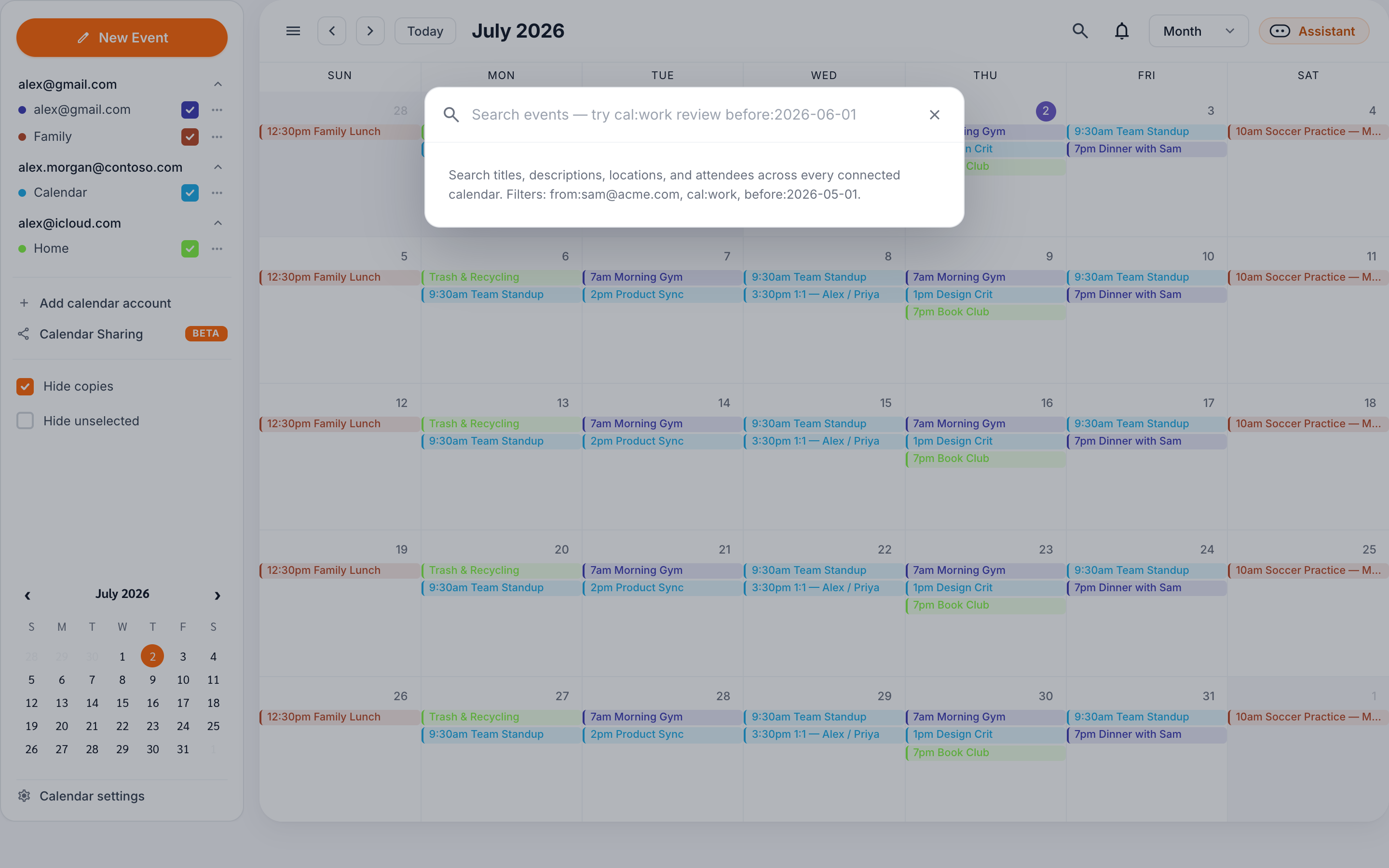Uncheck Hide copies

tap(25, 386)
